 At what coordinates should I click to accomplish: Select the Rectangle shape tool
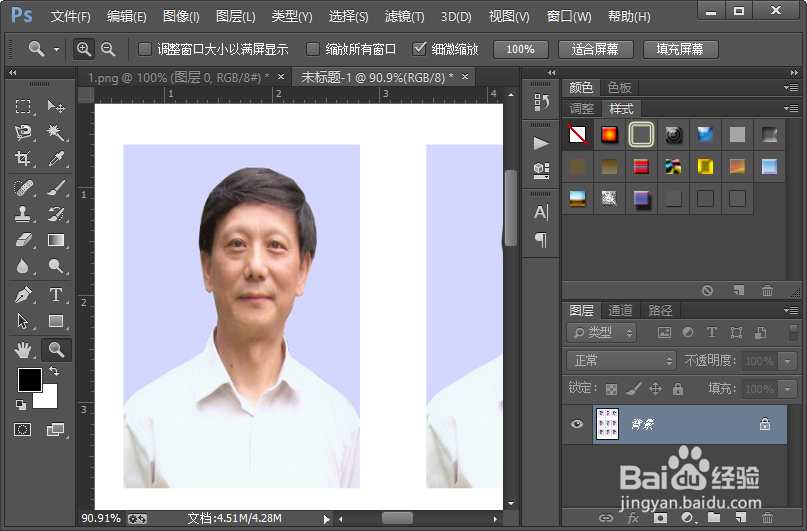pos(56,321)
